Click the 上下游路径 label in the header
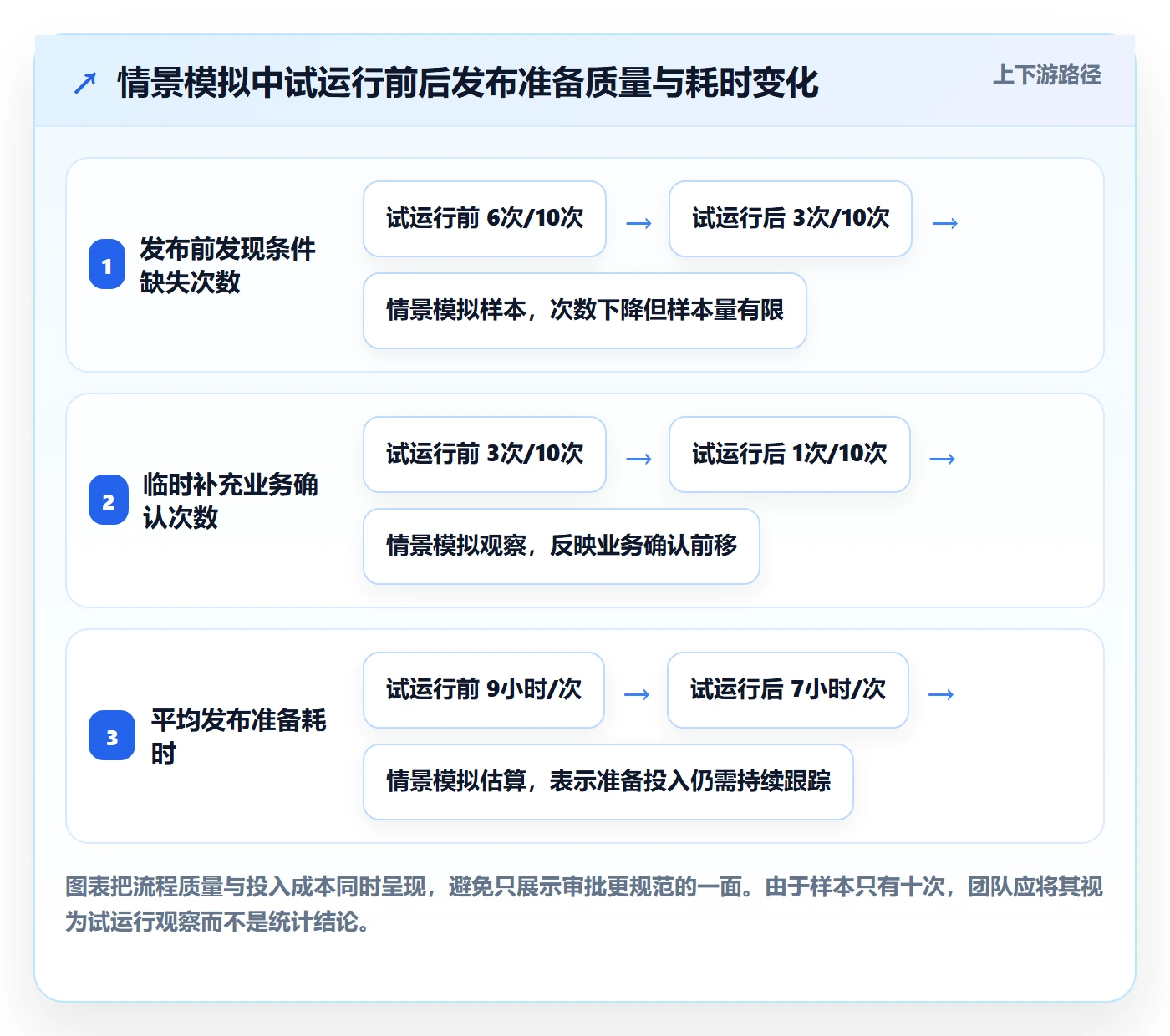Screen dimensions: 1170x1036 [1047, 75]
